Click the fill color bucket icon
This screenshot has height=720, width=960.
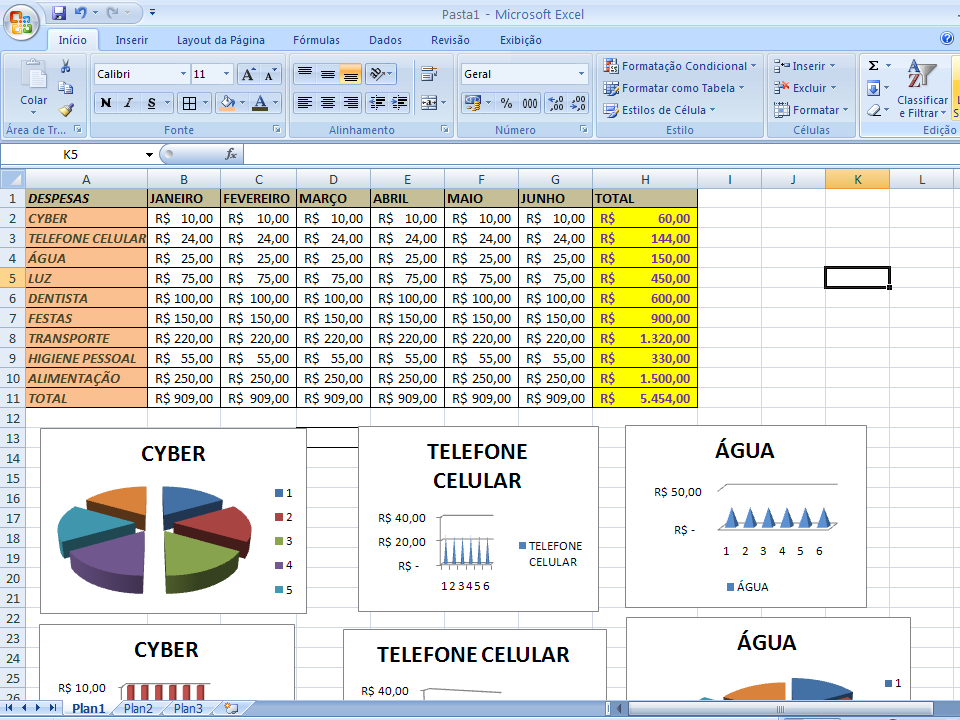(x=227, y=104)
